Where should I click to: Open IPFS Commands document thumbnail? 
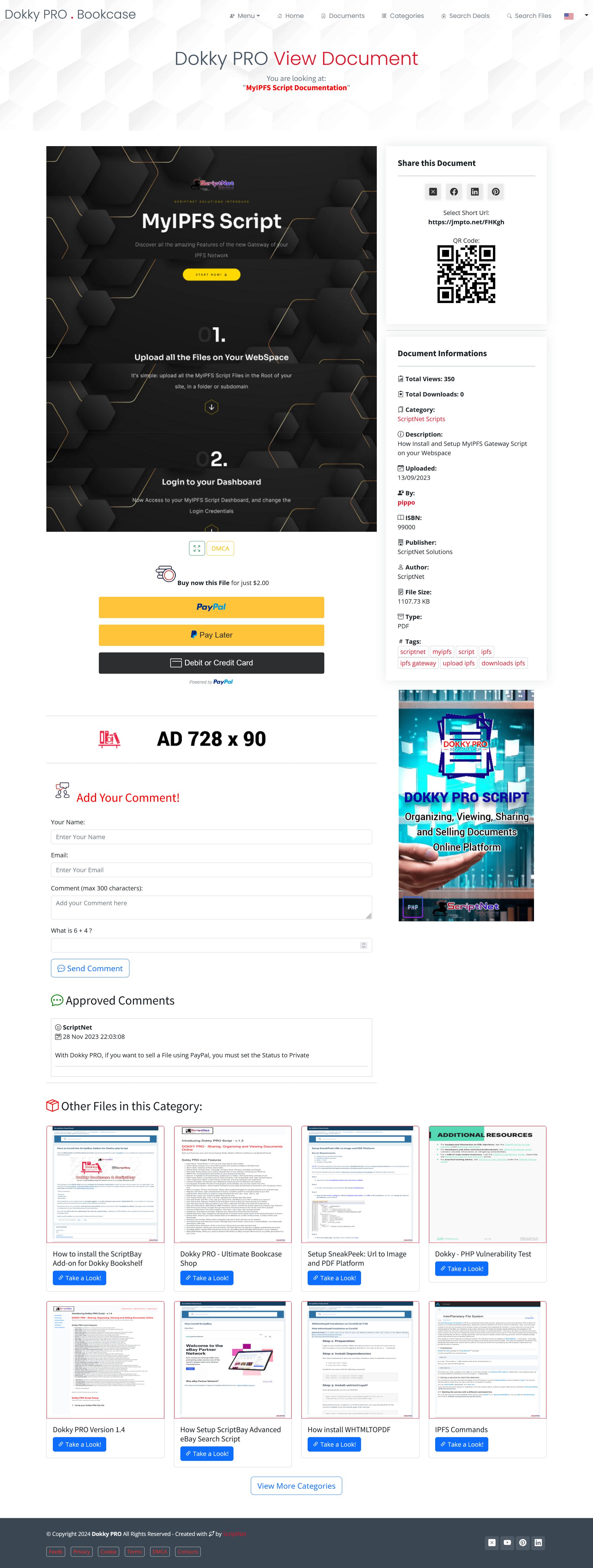[488, 1360]
